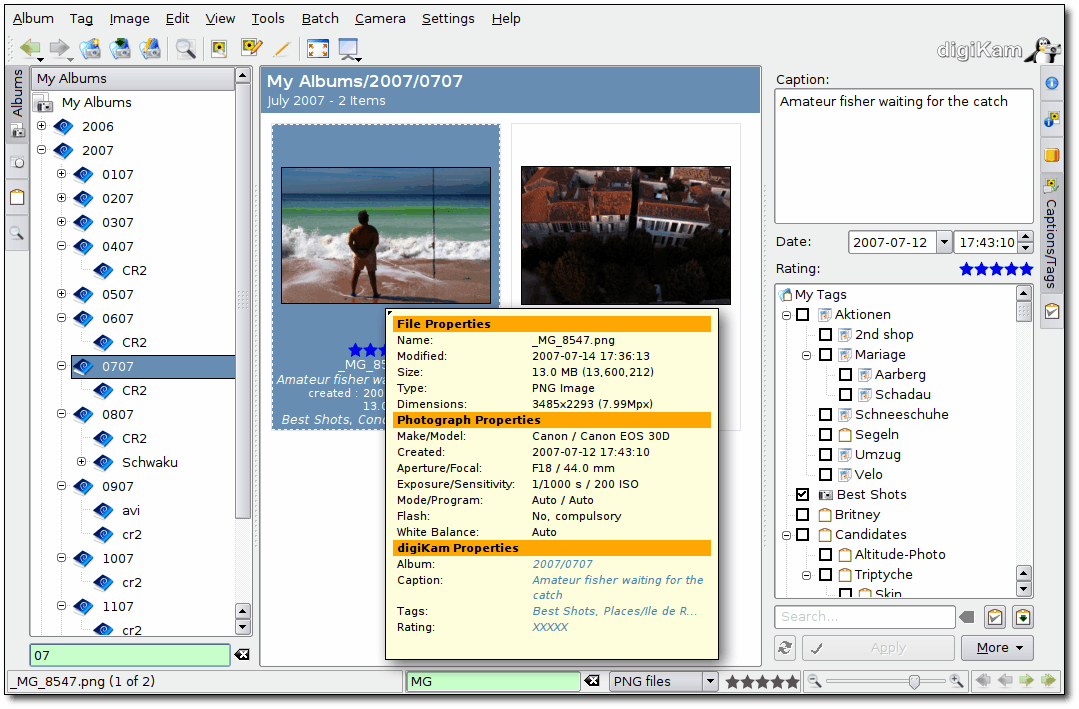Viewport: 1079px width, 709px height.
Task: Check the Schneeschuhe tag checkbox
Action: [x=826, y=414]
